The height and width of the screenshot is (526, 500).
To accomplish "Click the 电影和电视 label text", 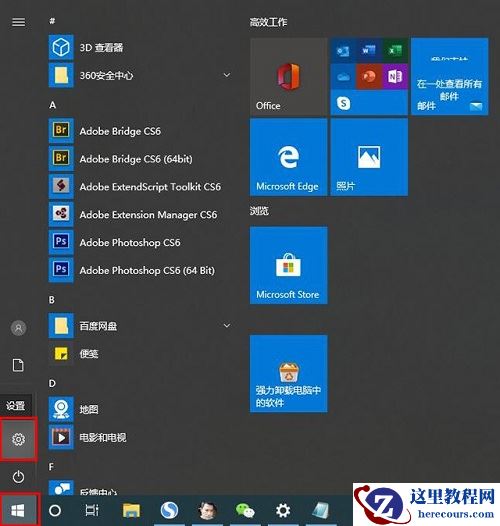I will [x=103, y=437].
